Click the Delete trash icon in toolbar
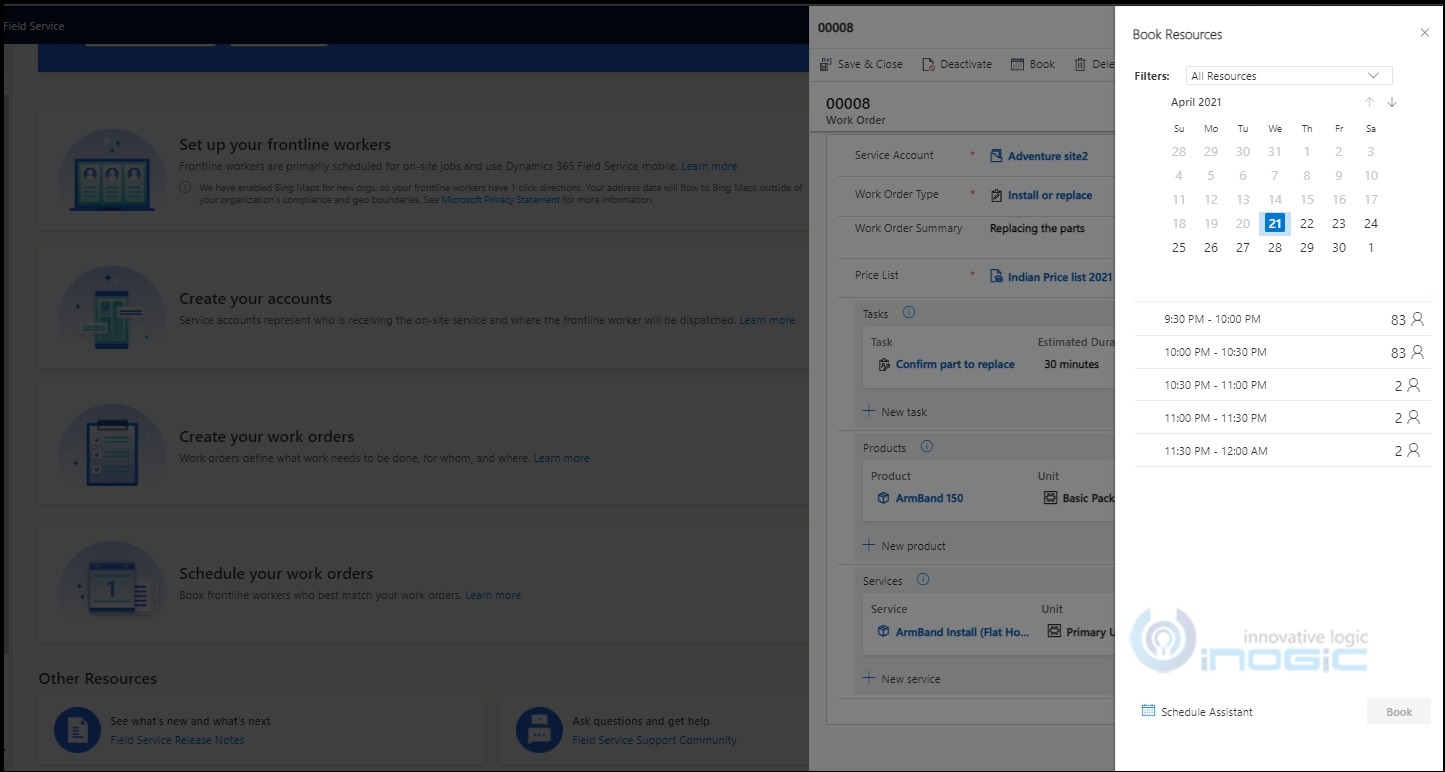Image resolution: width=1445 pixels, height=772 pixels. tap(1080, 64)
